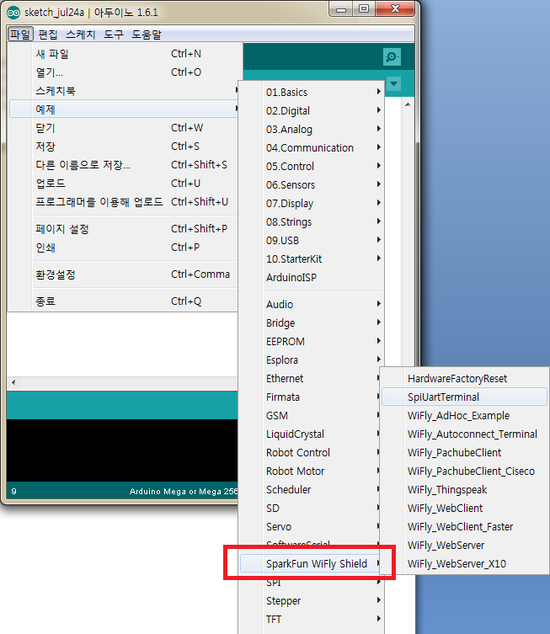Click the Arduino logo in title bar
The width and height of the screenshot is (550, 634).
click(x=13, y=13)
